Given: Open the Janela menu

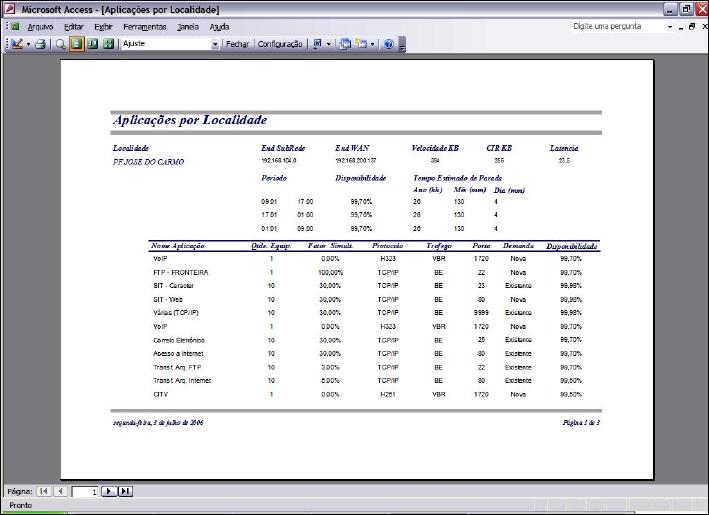Looking at the screenshot, I should tap(188, 27).
